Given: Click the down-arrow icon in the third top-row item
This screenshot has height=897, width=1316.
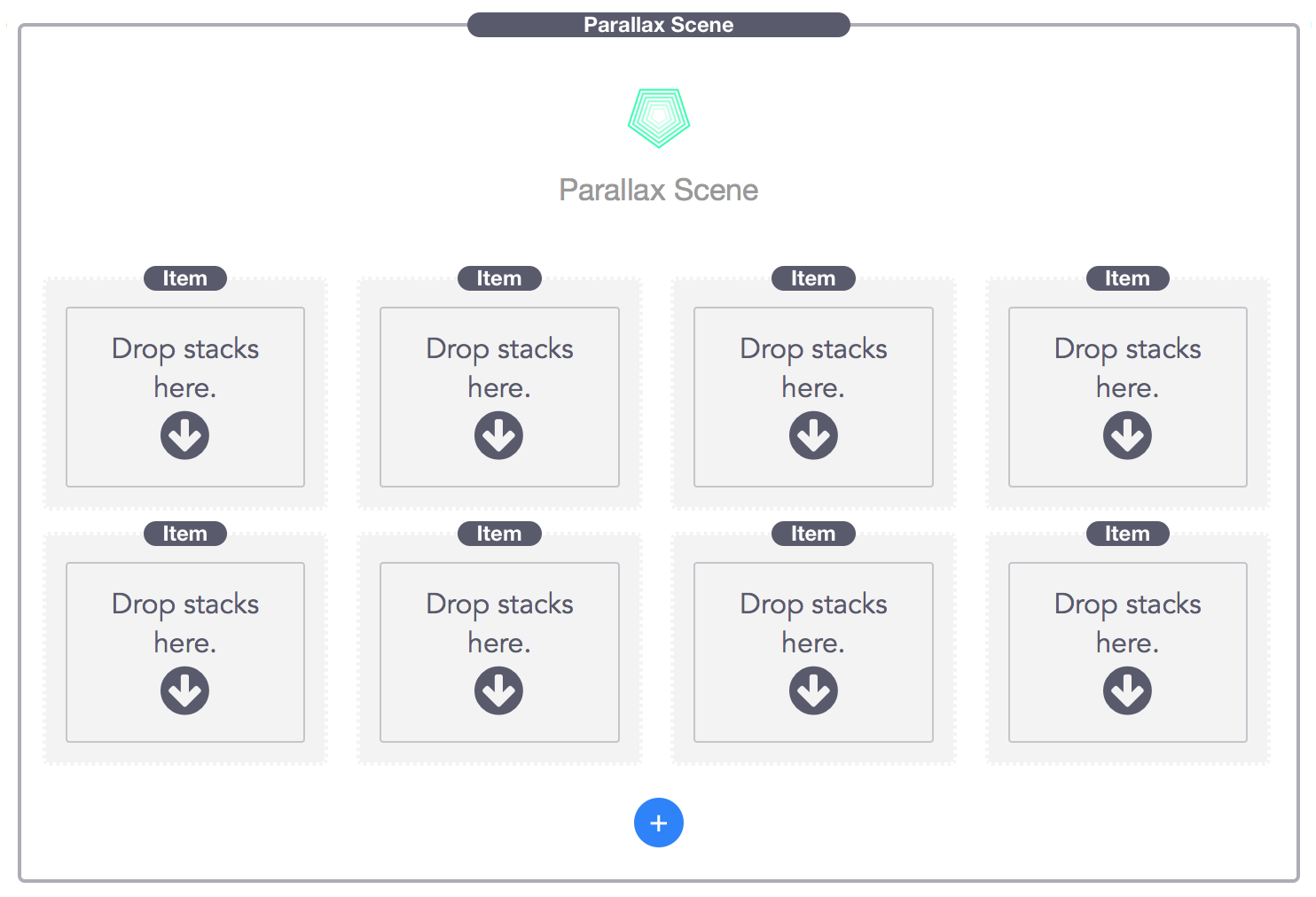Looking at the screenshot, I should point(813,435).
